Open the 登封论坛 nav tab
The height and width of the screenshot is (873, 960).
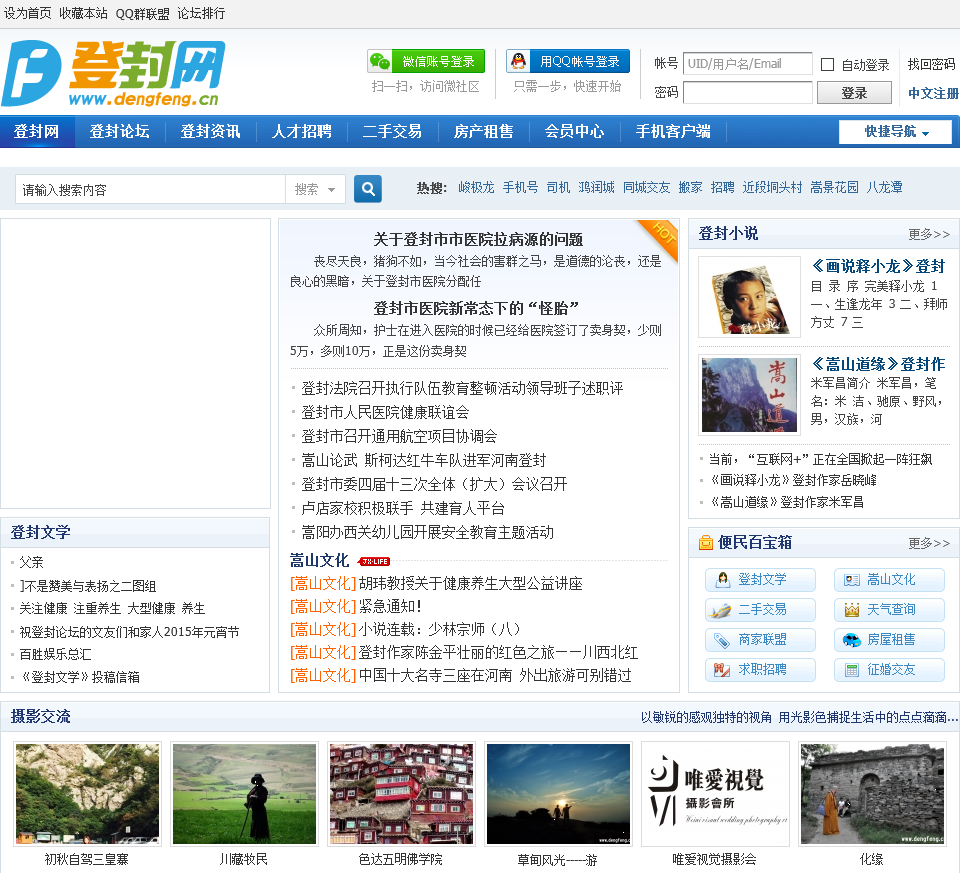click(x=119, y=132)
